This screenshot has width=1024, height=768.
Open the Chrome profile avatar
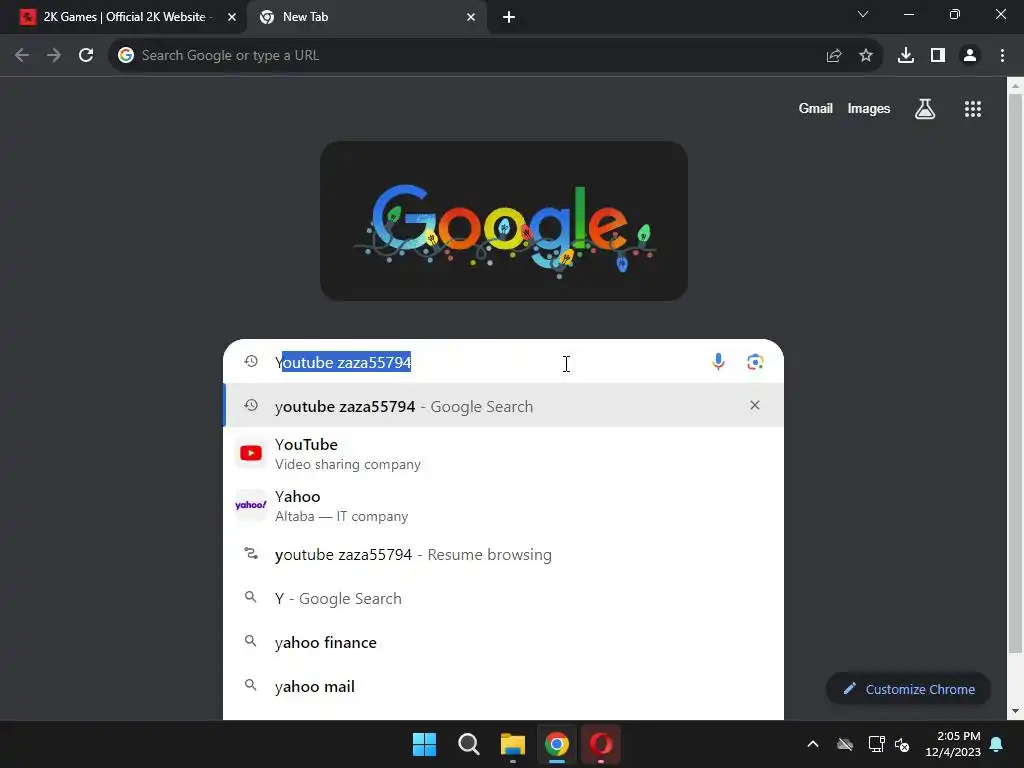pos(970,56)
